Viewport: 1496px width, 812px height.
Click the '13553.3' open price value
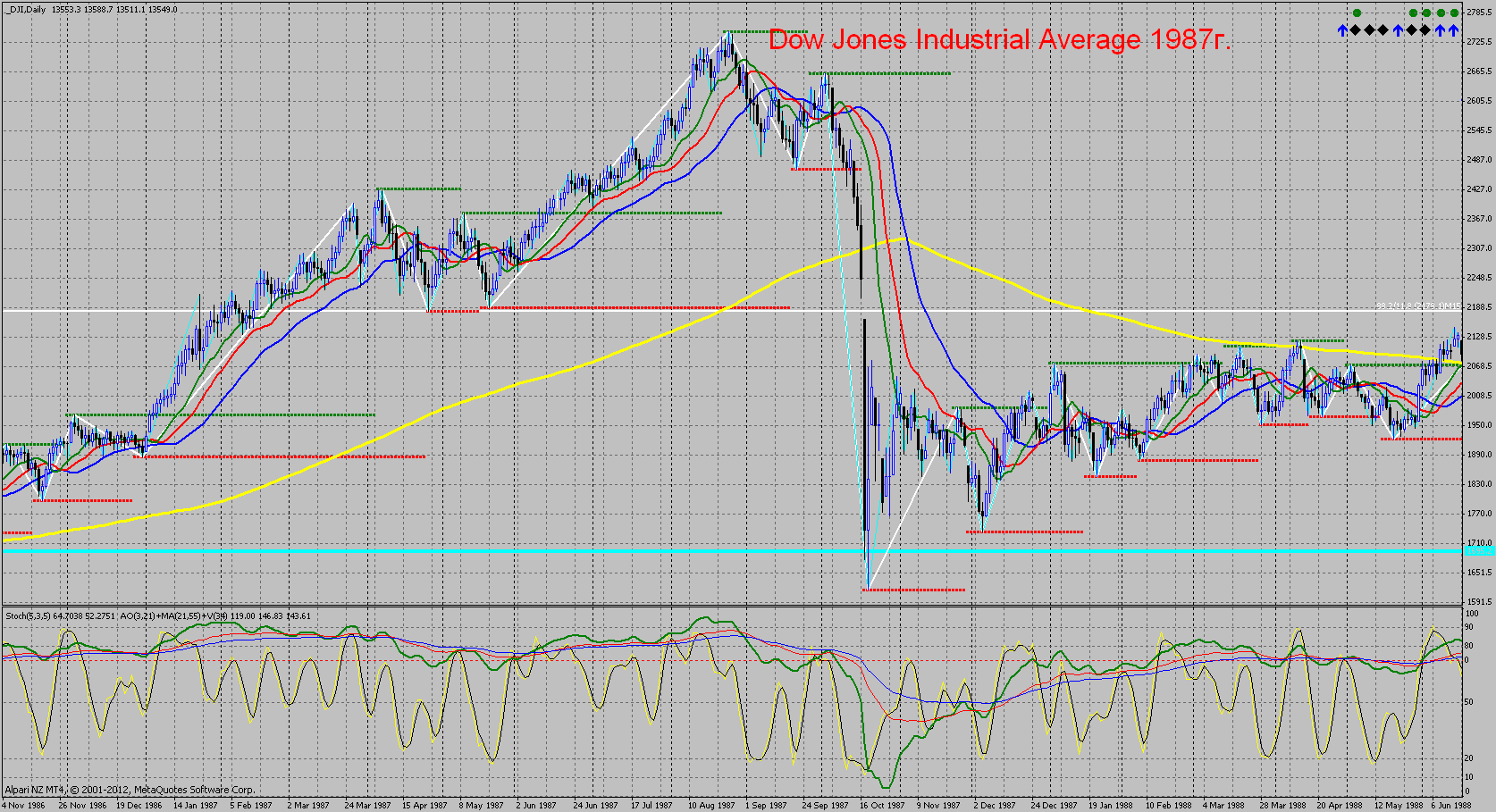[67, 10]
